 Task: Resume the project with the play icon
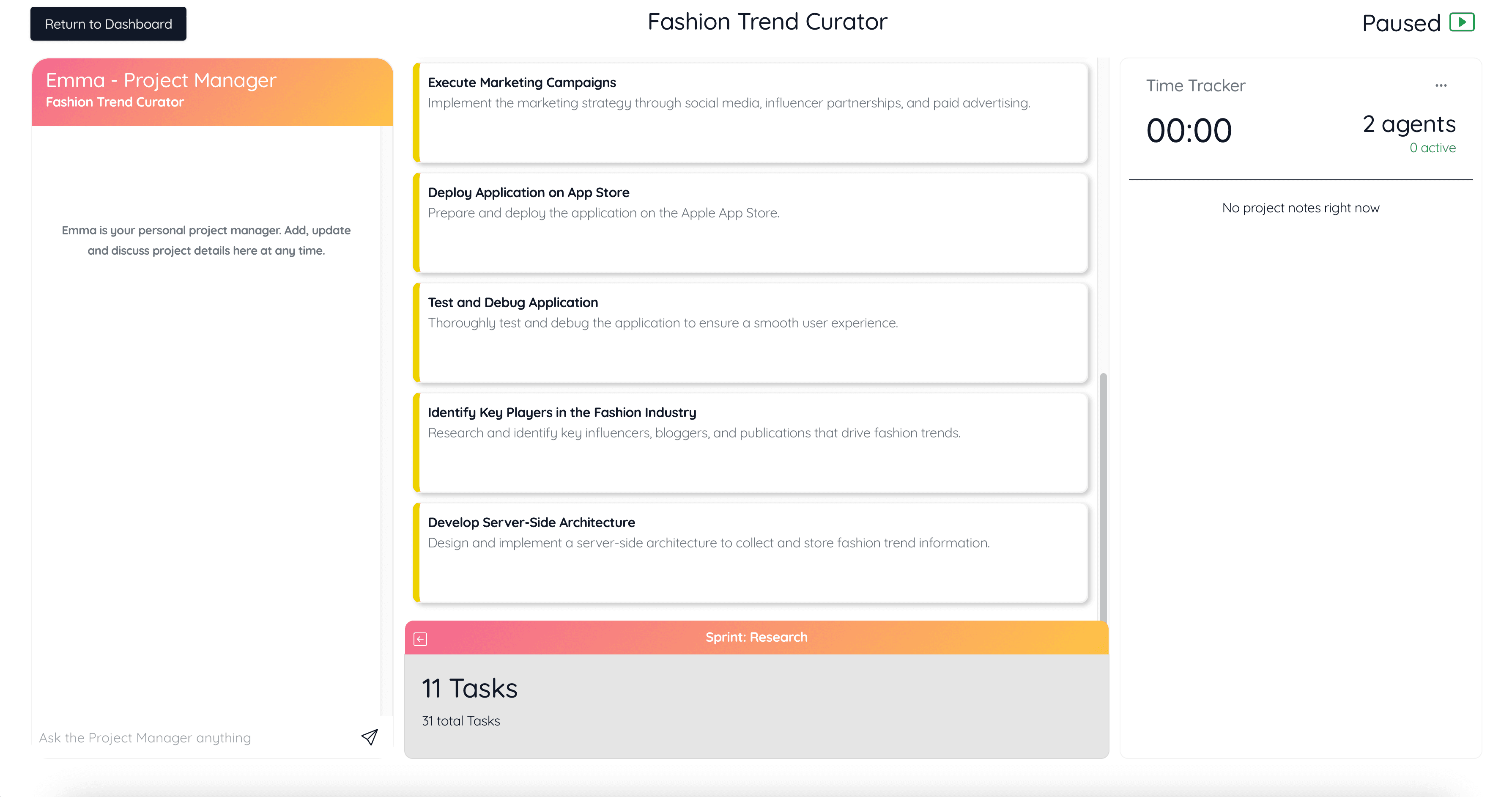point(1462,22)
